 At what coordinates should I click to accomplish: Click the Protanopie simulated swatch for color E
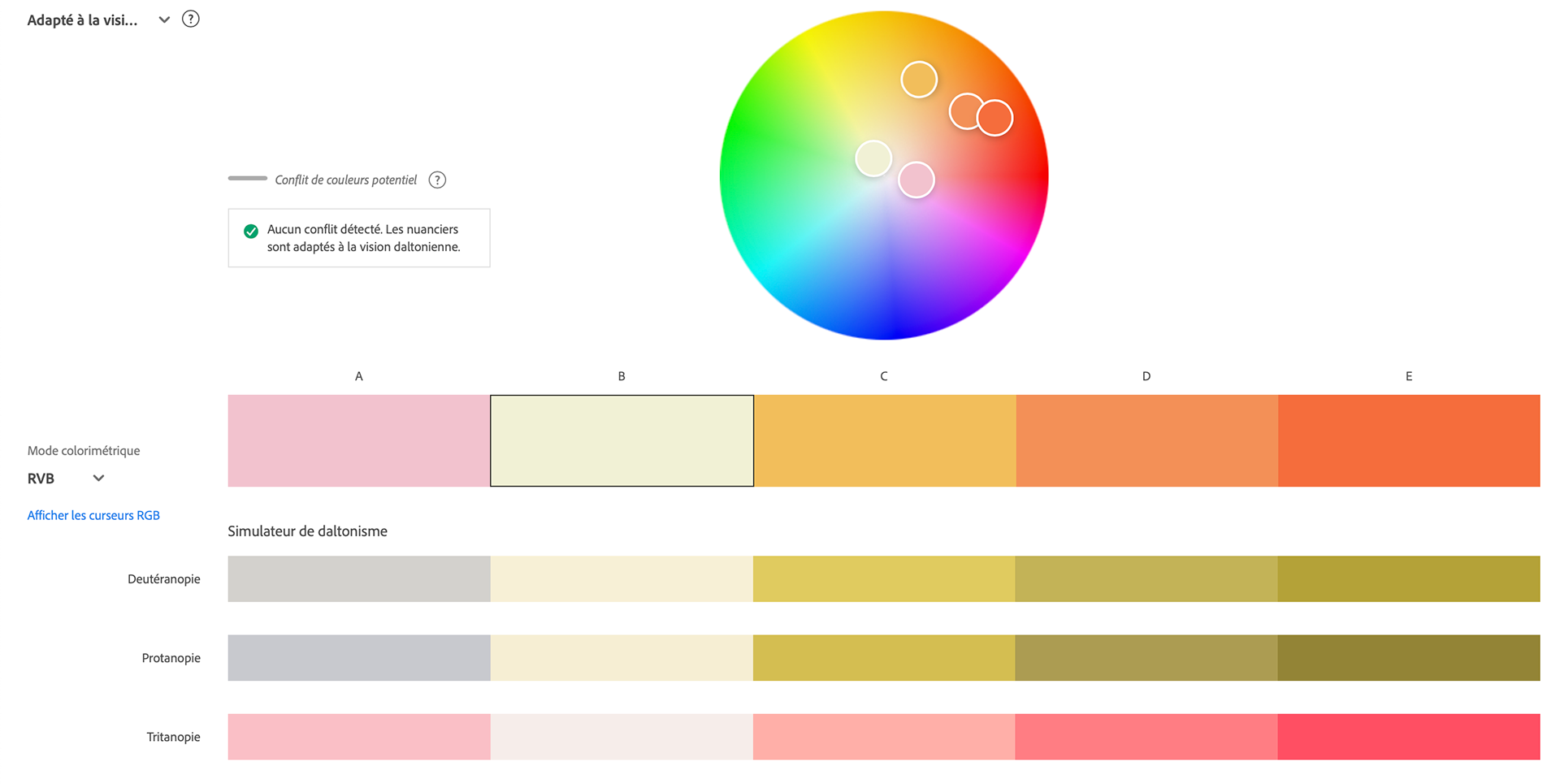(x=1409, y=657)
